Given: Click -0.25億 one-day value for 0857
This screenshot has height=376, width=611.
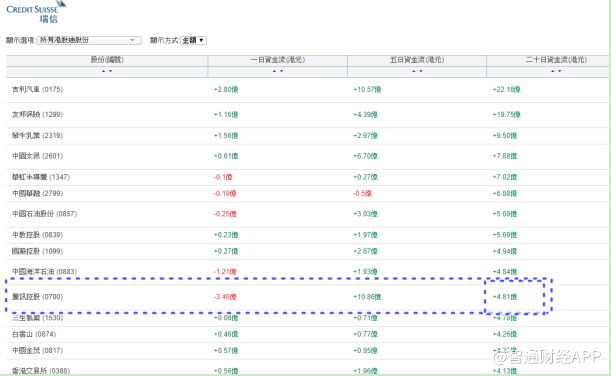Looking at the screenshot, I should 225,214.
